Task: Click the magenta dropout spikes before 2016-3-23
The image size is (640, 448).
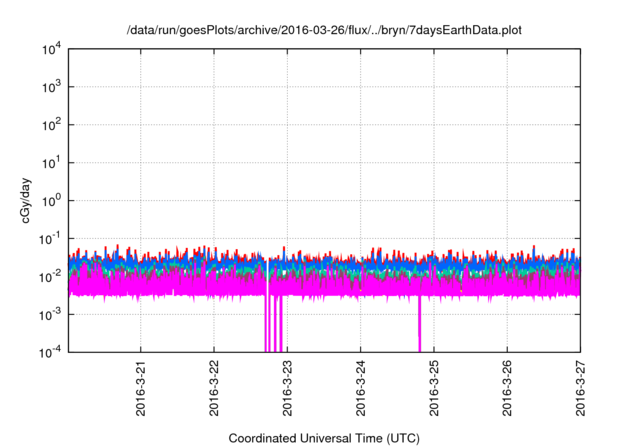Action: pyautogui.click(x=274, y=324)
